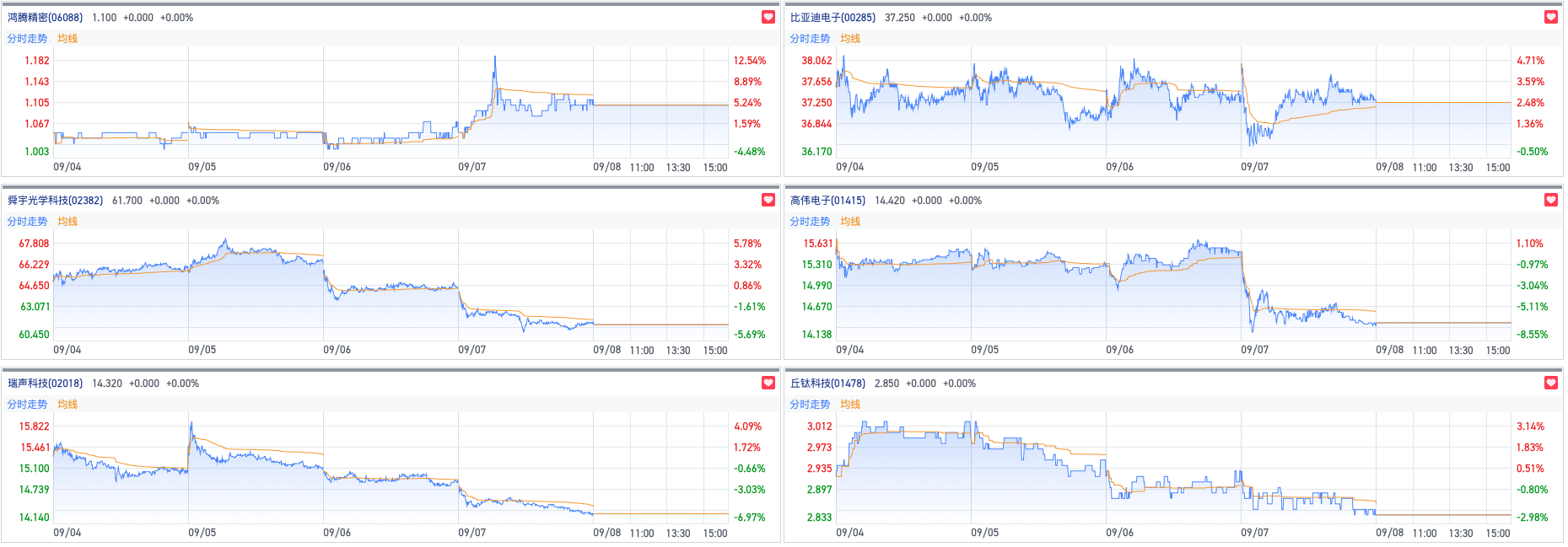Favorite 舜宇光学科技(02382) with its heart icon
Image resolution: width=1568 pixels, height=547 pixels.
click(x=768, y=200)
